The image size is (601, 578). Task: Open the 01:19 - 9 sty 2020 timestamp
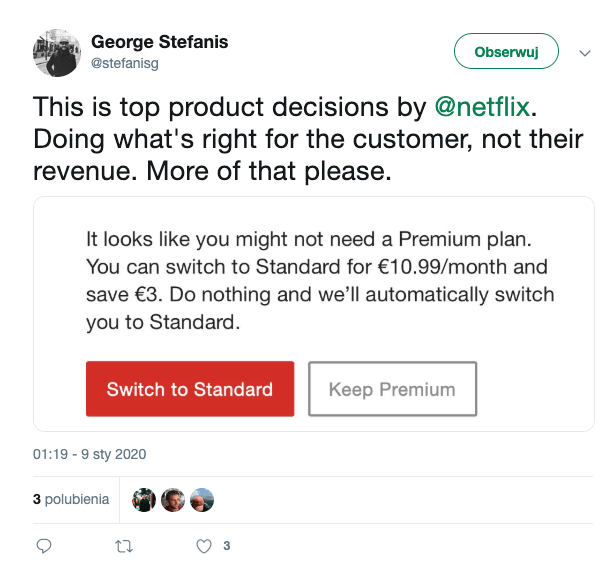coord(89,454)
